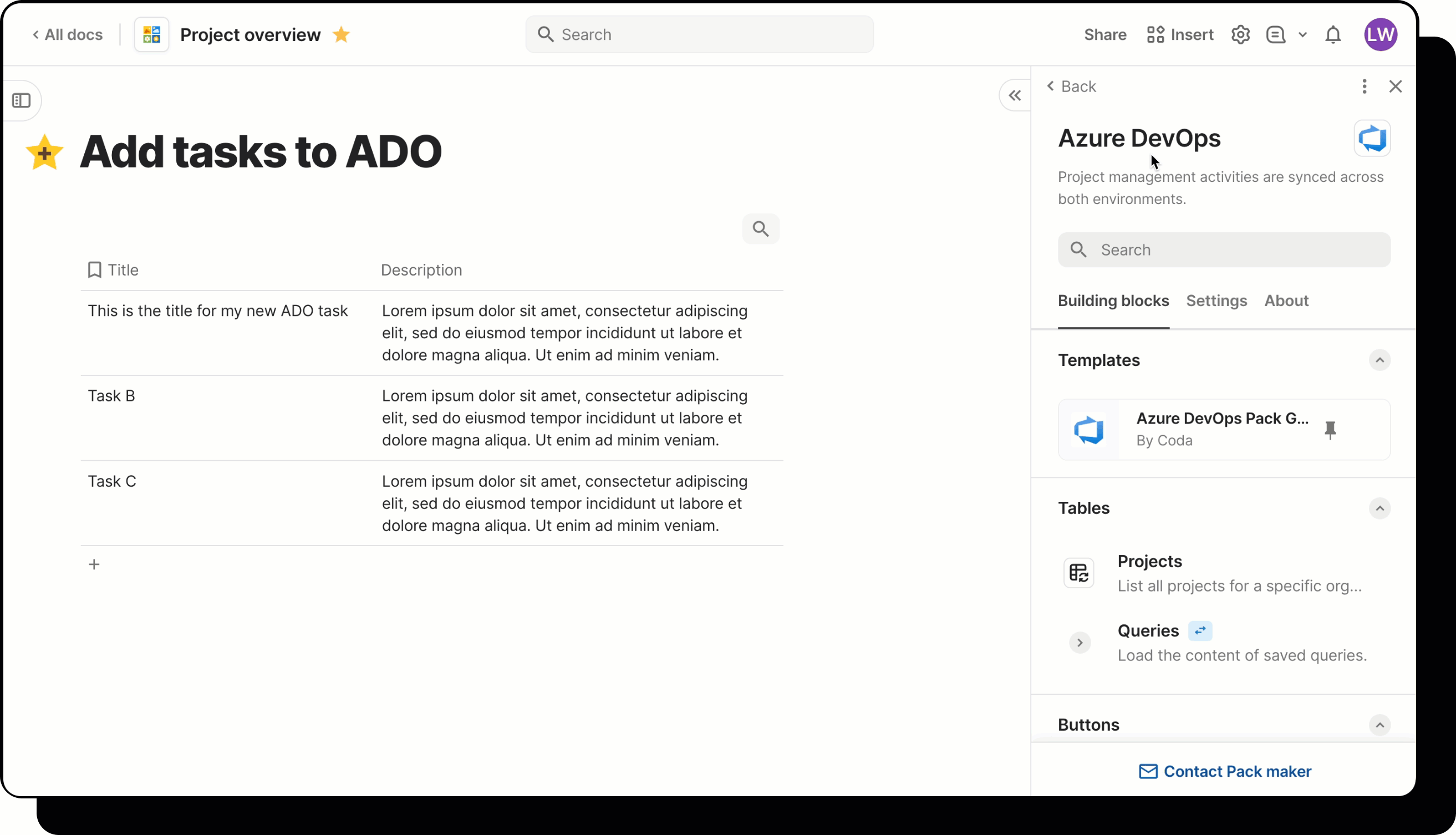Go back using All docs link
Image resolution: width=1456 pixels, height=835 pixels.
(67, 34)
